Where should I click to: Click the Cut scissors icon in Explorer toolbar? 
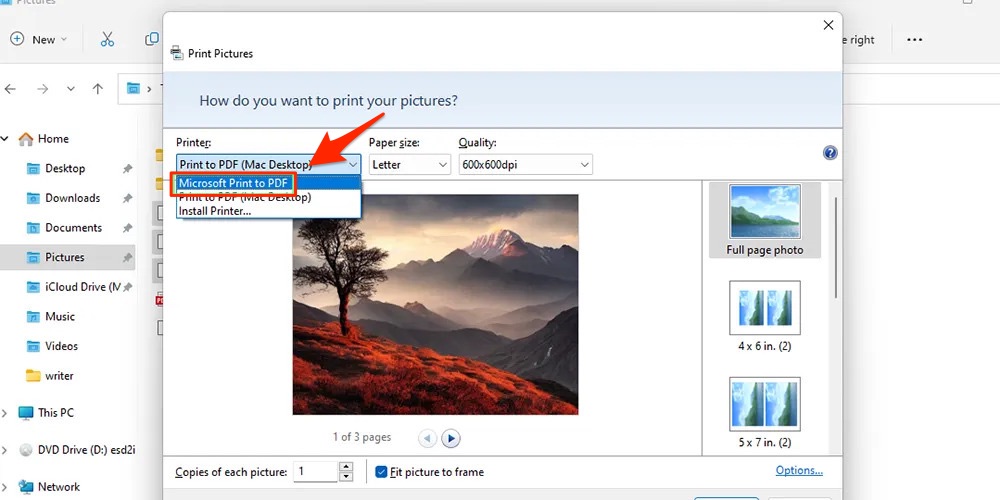tap(107, 40)
